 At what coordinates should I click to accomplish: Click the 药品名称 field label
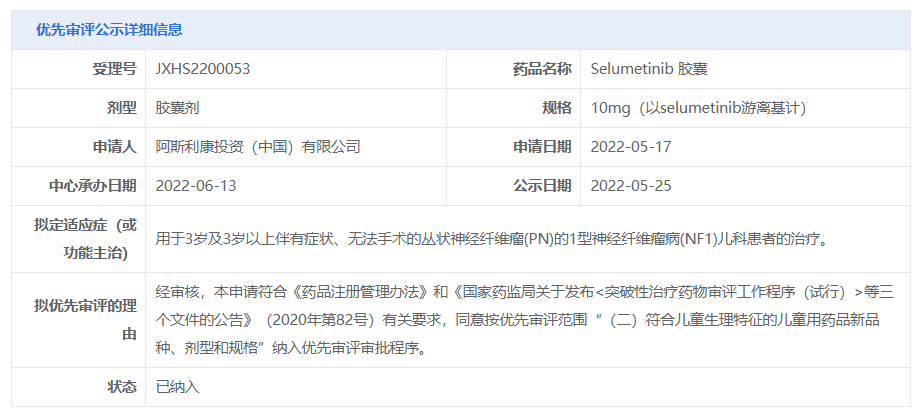pyautogui.click(x=542, y=69)
